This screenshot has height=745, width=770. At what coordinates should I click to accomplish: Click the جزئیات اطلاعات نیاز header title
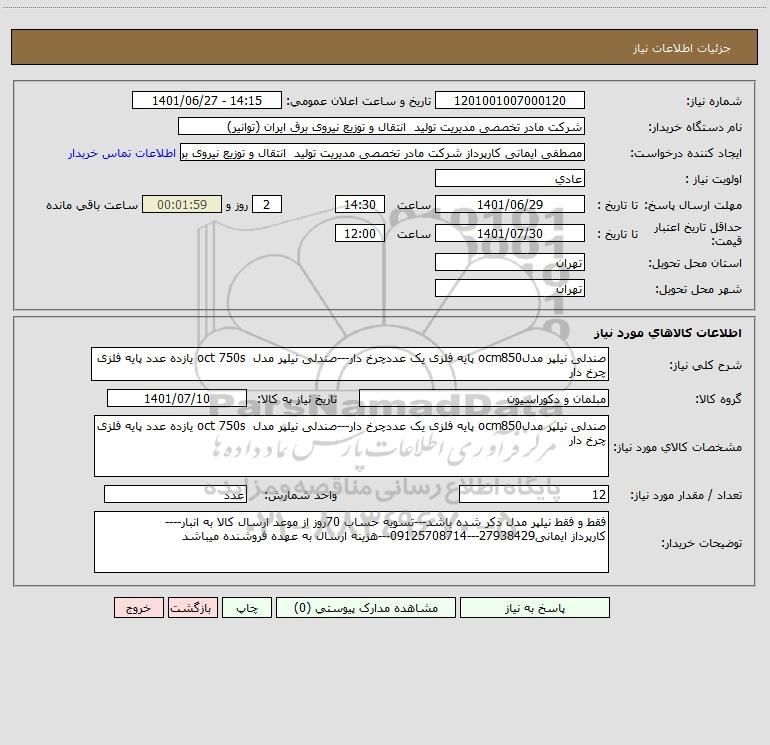pyautogui.click(x=682, y=48)
